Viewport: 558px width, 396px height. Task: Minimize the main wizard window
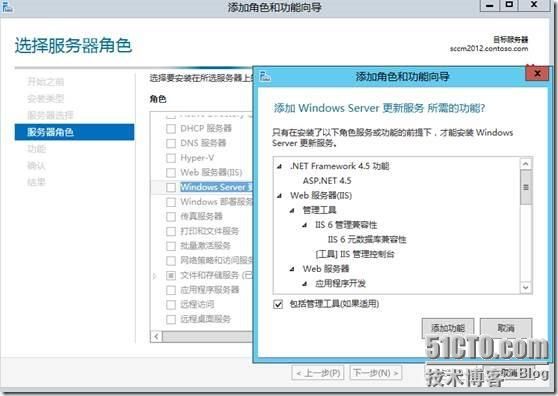point(490,6)
